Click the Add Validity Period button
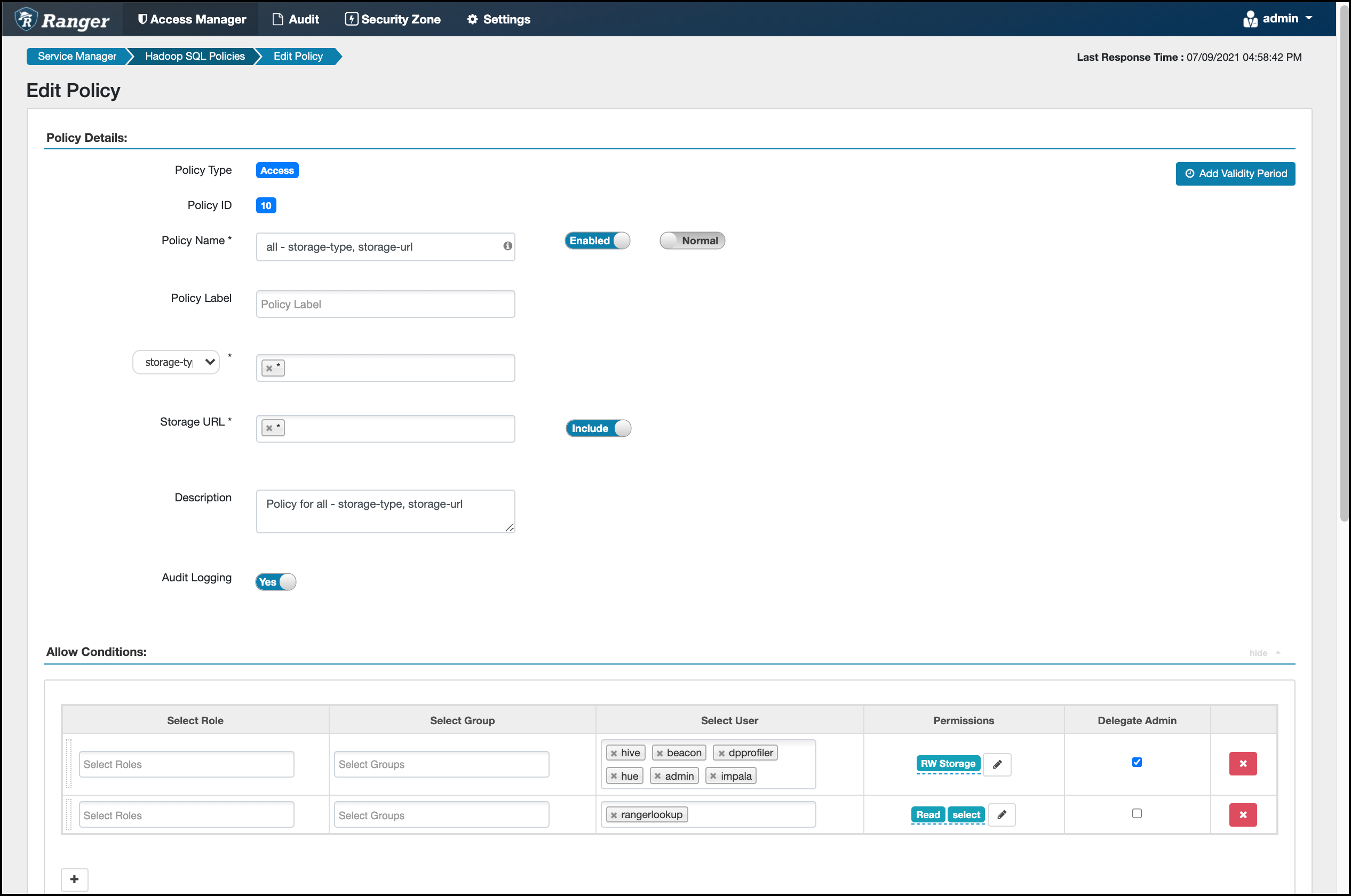 pos(1237,173)
